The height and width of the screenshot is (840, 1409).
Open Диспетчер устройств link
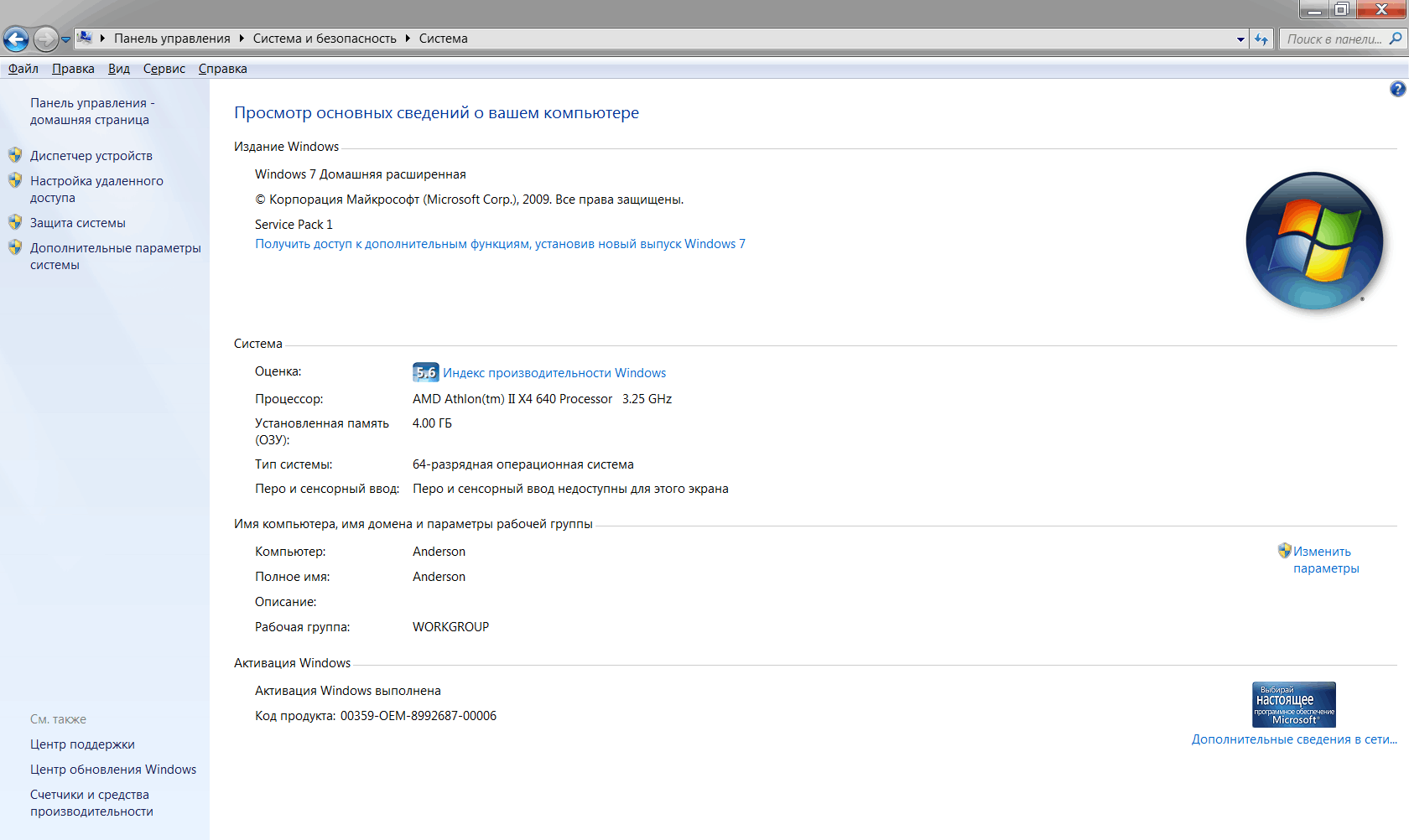pos(91,156)
